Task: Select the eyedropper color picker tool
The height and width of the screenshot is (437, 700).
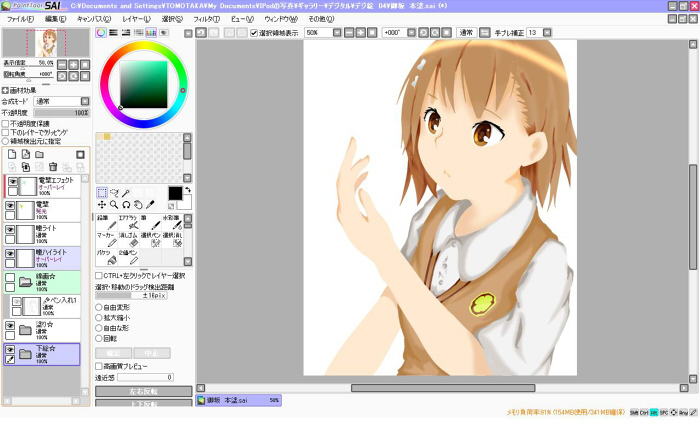Action: (150, 204)
